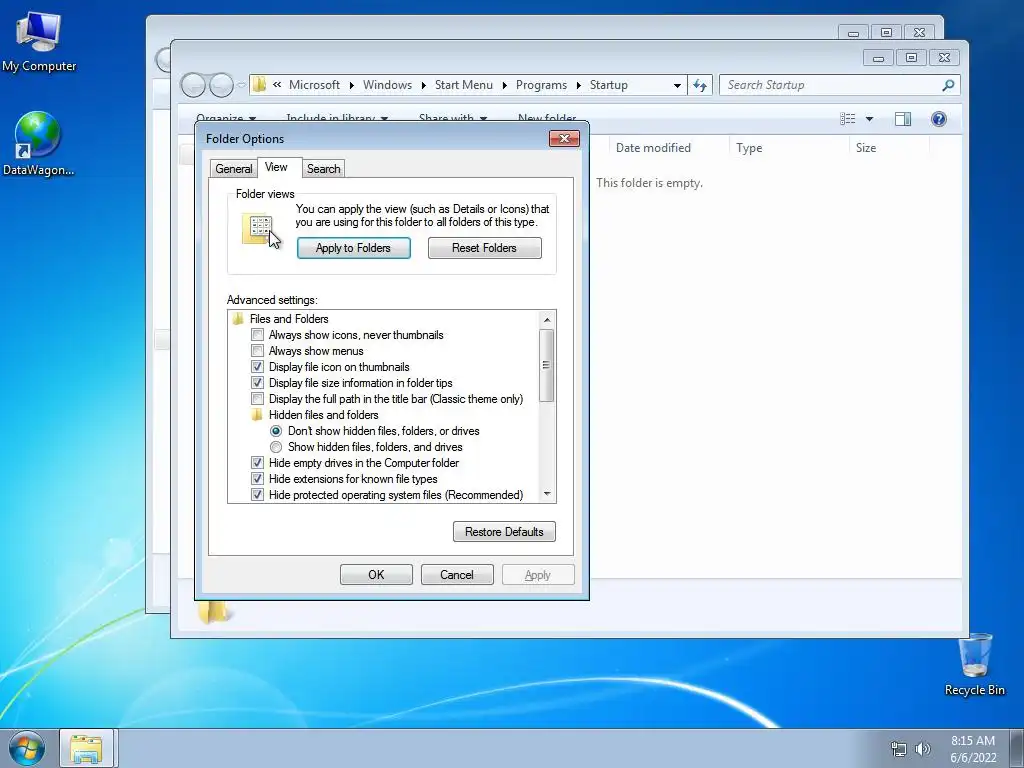This screenshot has width=1024, height=768.
Task: Select Programs in the breadcrumb
Action: click(541, 85)
